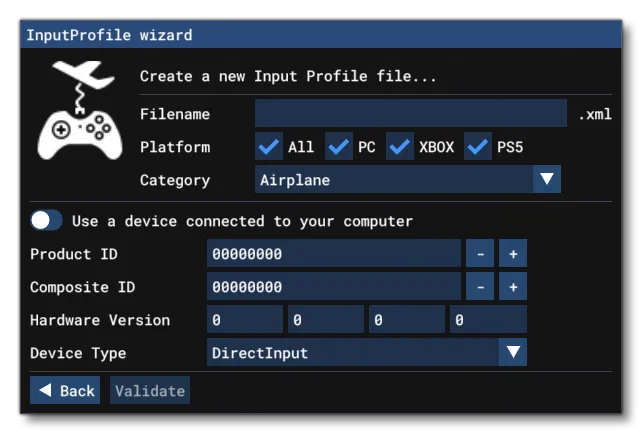
Task: Select first Hardware Version number field
Action: pyautogui.click(x=244, y=319)
